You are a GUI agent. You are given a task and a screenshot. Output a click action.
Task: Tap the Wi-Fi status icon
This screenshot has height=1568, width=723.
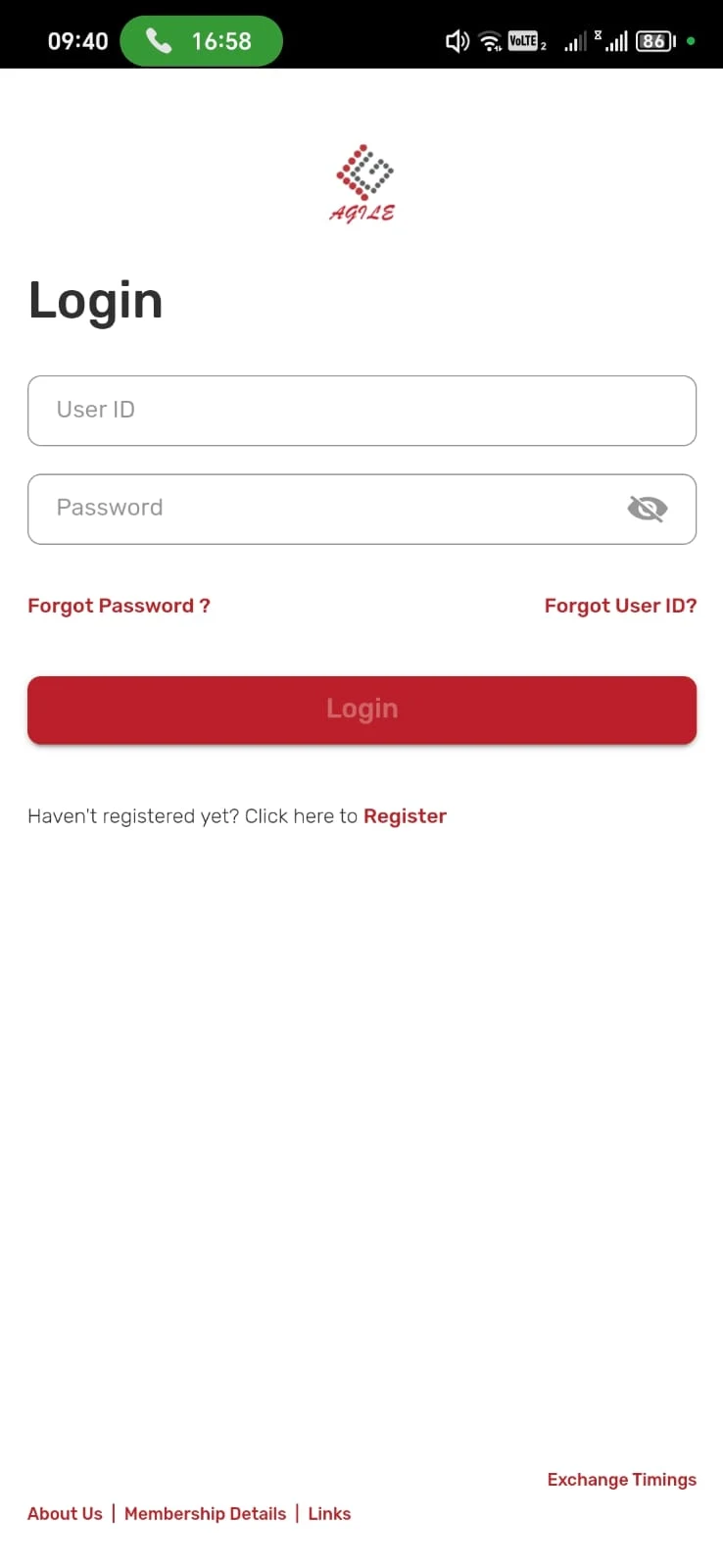pos(490,41)
